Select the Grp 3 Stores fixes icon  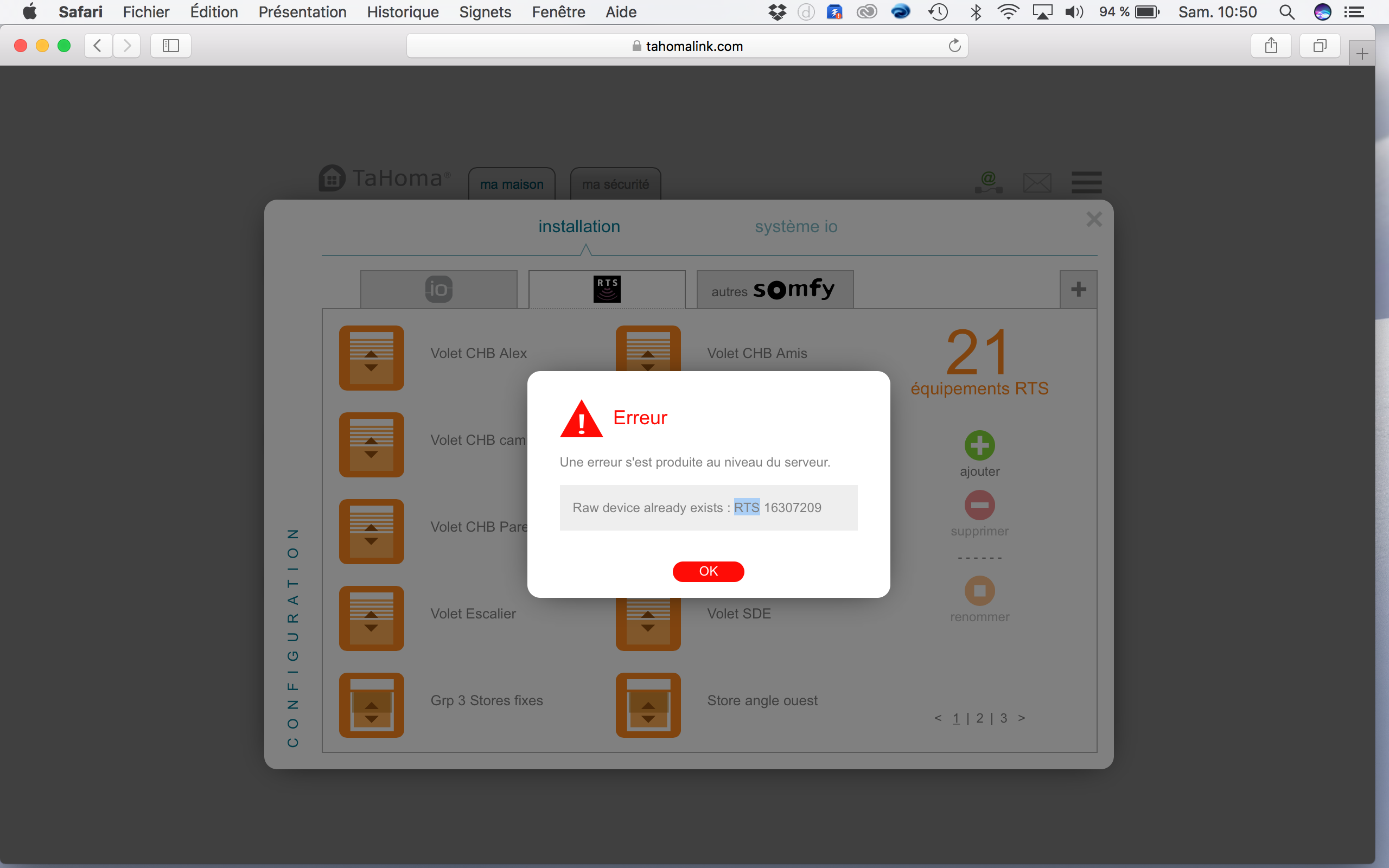(371, 705)
